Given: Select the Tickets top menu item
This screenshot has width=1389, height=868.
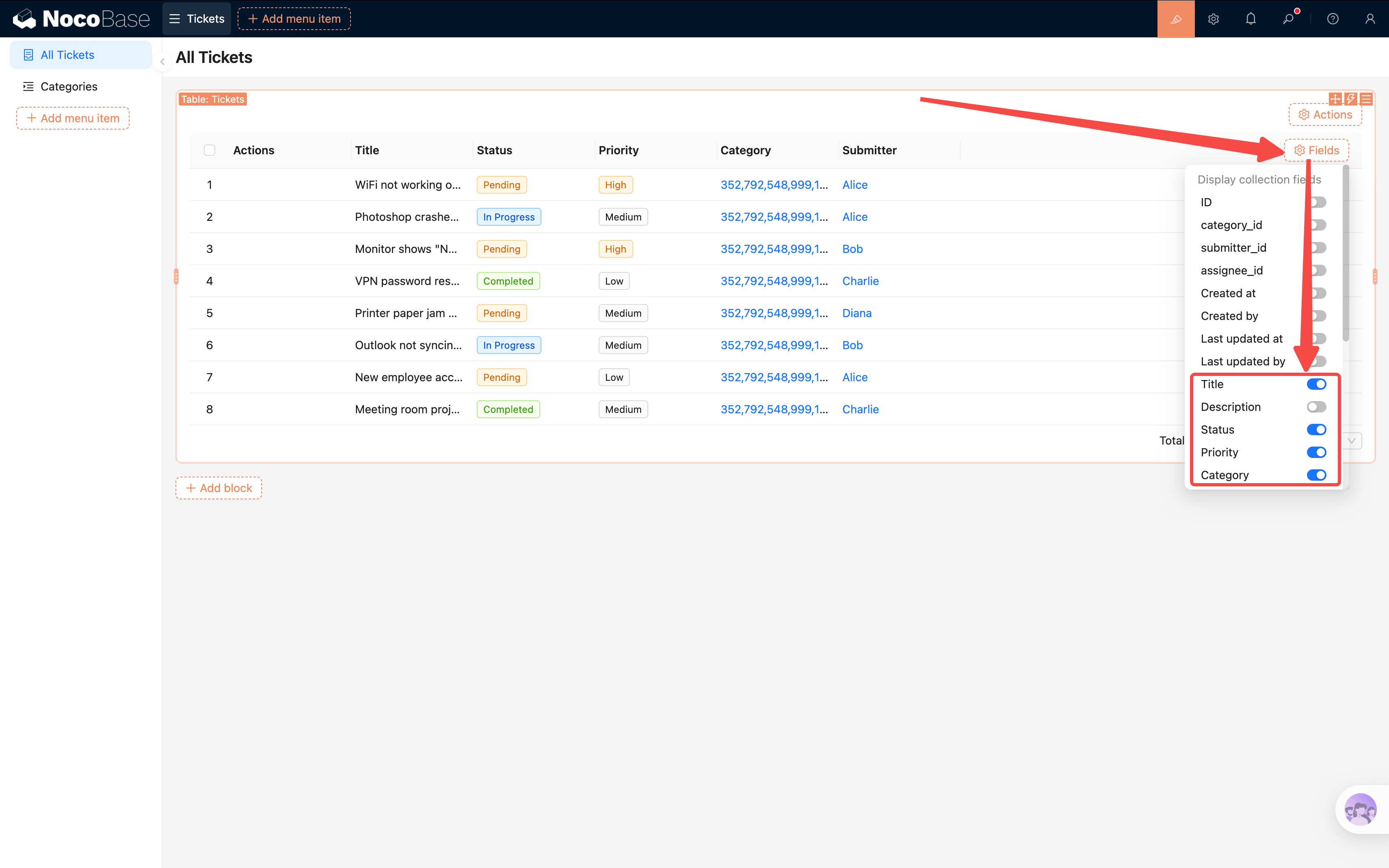Looking at the screenshot, I should (197, 19).
